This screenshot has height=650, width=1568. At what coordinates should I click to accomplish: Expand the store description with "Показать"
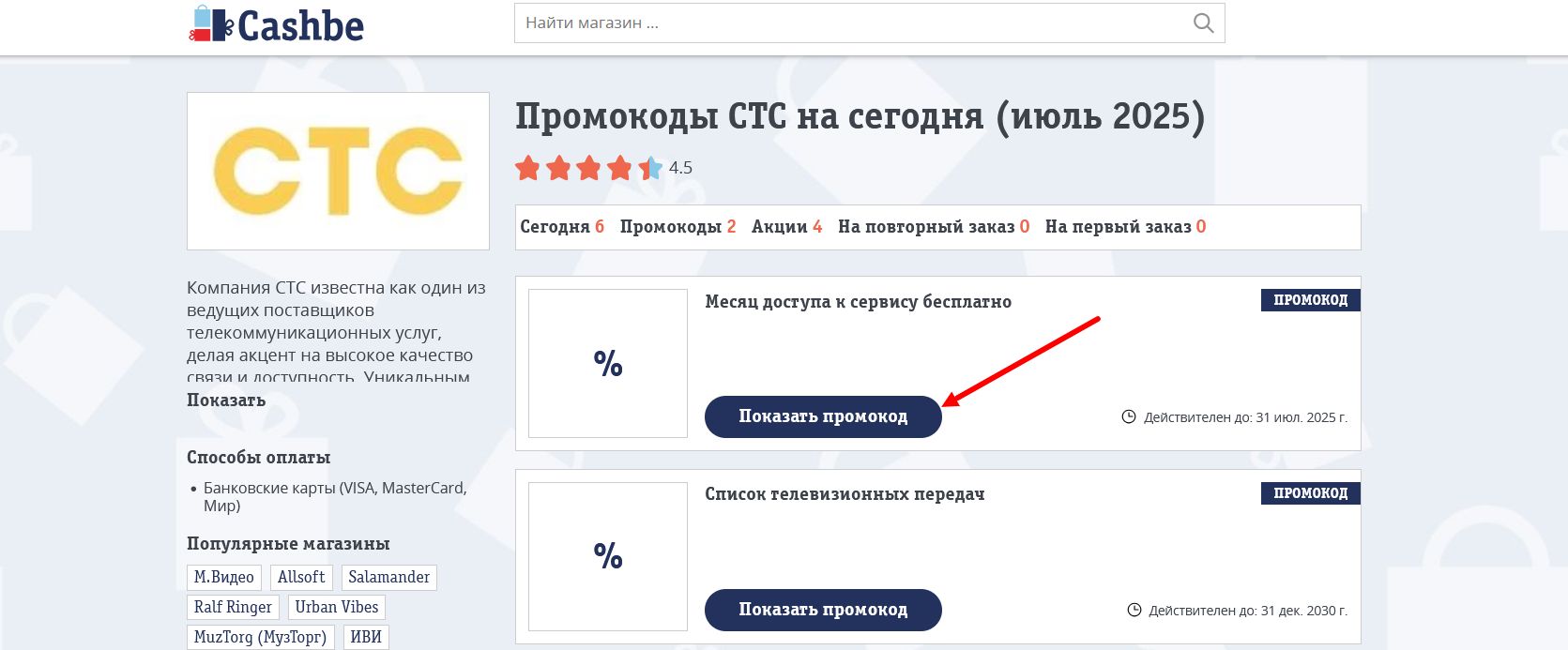click(226, 401)
